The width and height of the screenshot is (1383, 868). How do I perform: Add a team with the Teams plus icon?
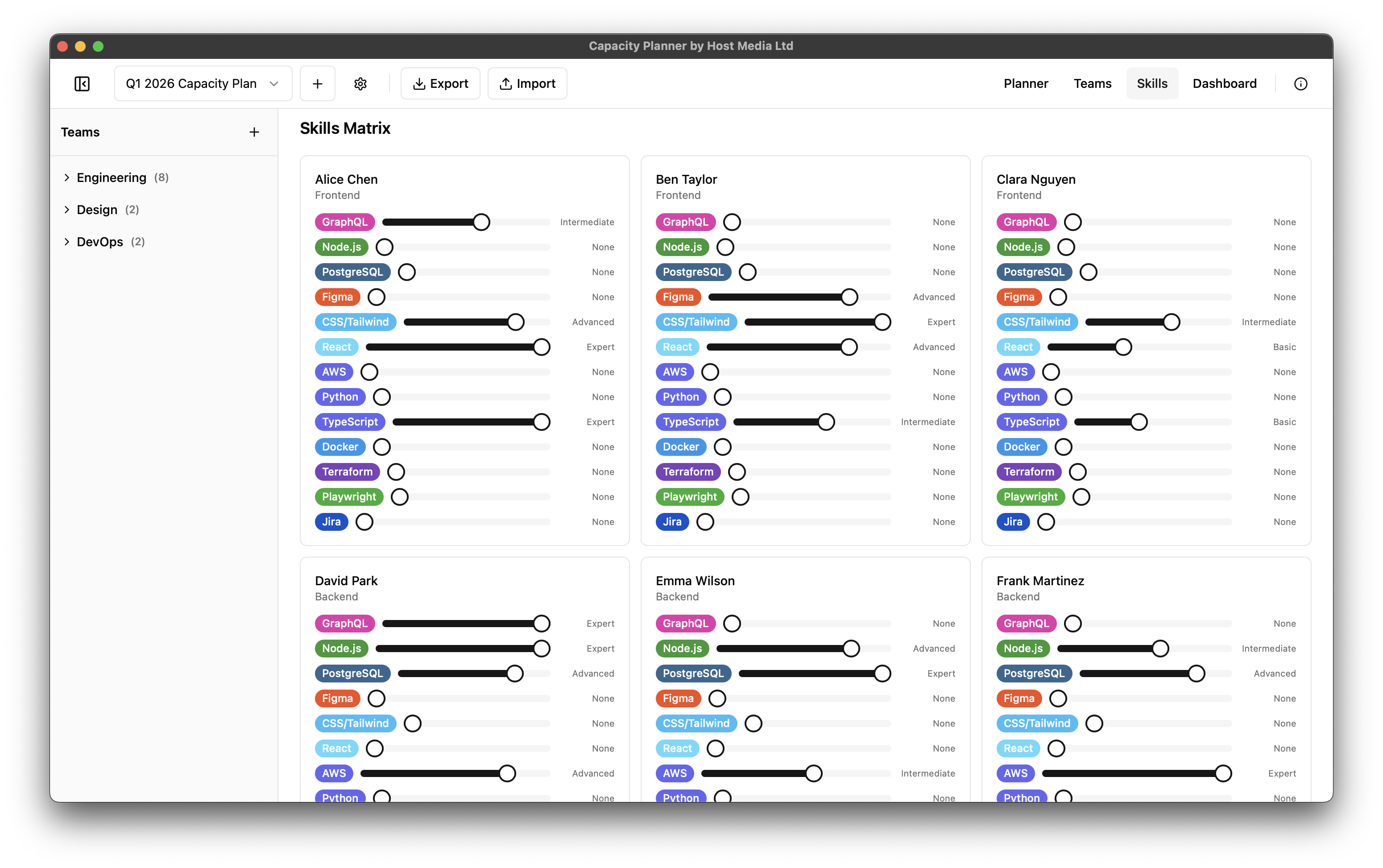pyautogui.click(x=254, y=132)
